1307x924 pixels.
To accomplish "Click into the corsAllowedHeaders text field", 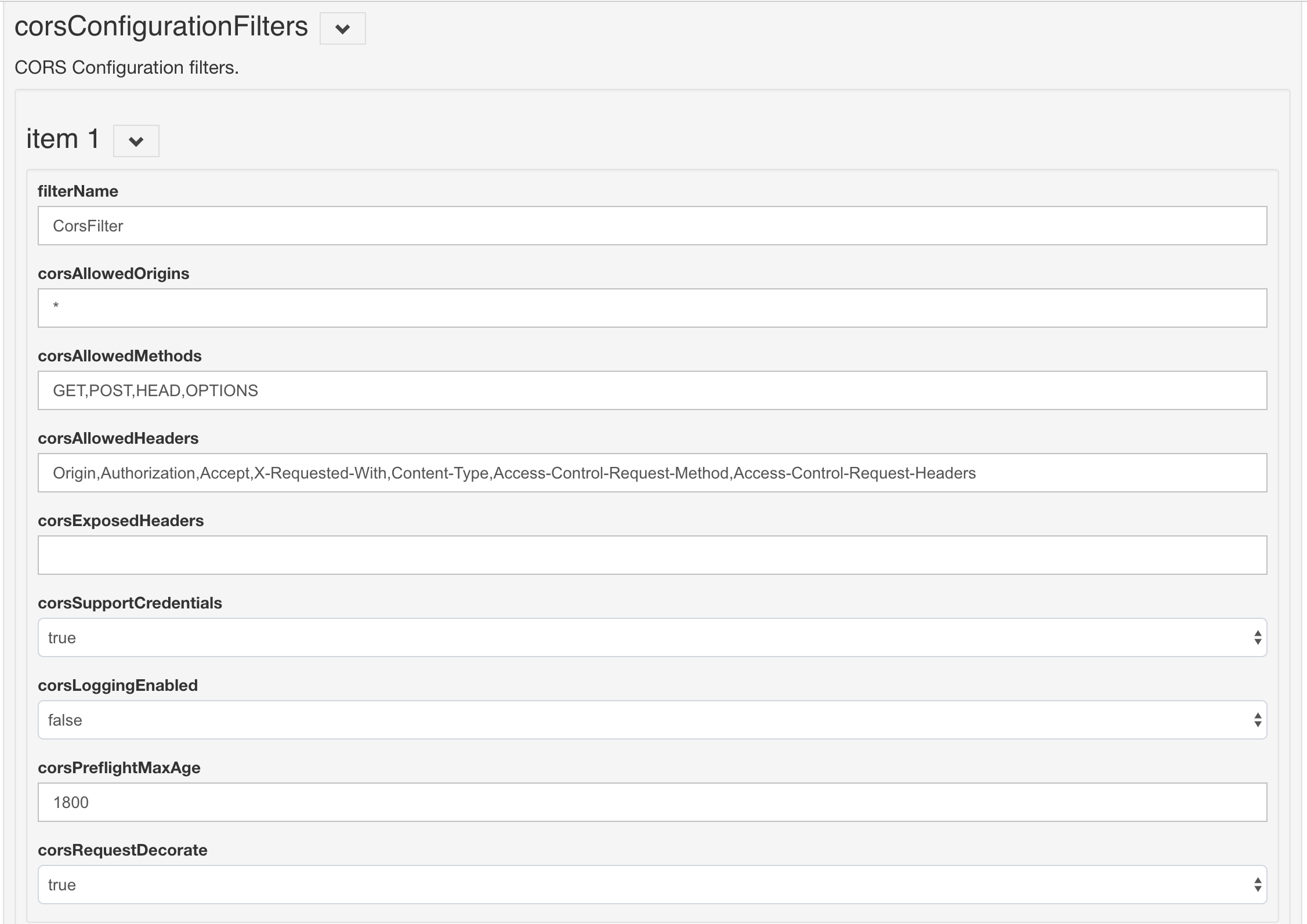I will tap(652, 473).
